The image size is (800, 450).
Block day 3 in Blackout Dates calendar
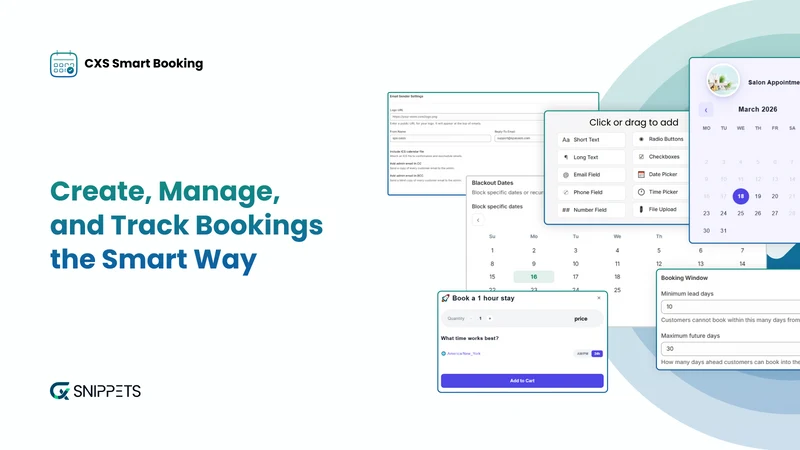(576, 251)
